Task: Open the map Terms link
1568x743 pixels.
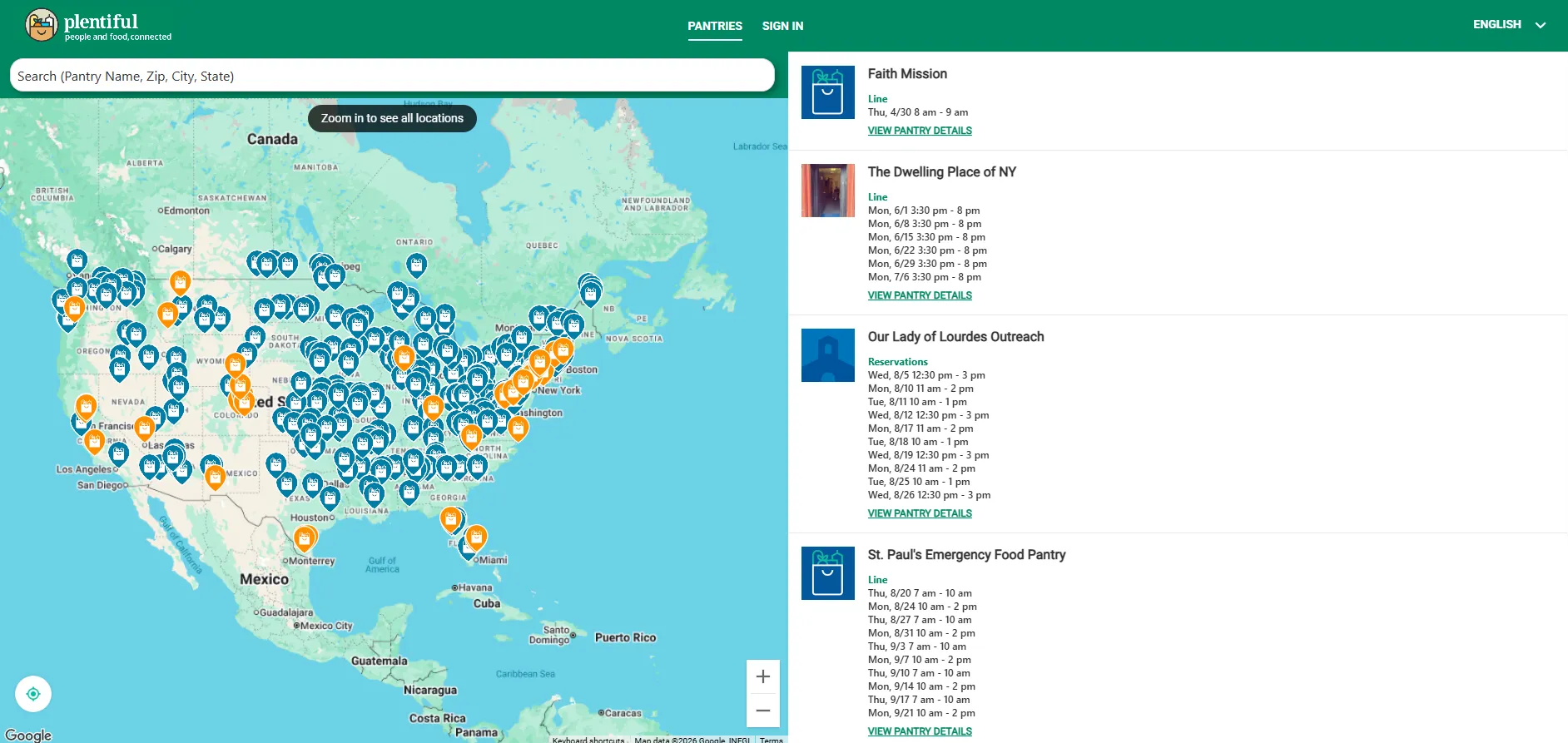Action: (x=772, y=739)
